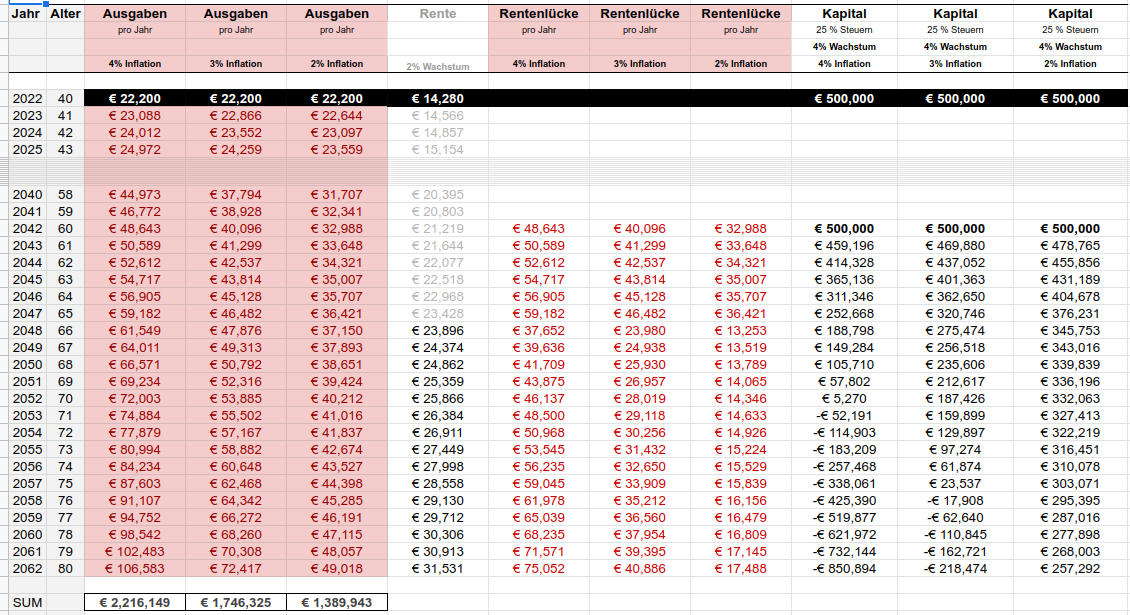Select the € 23,896 Rente cell

tap(438, 331)
